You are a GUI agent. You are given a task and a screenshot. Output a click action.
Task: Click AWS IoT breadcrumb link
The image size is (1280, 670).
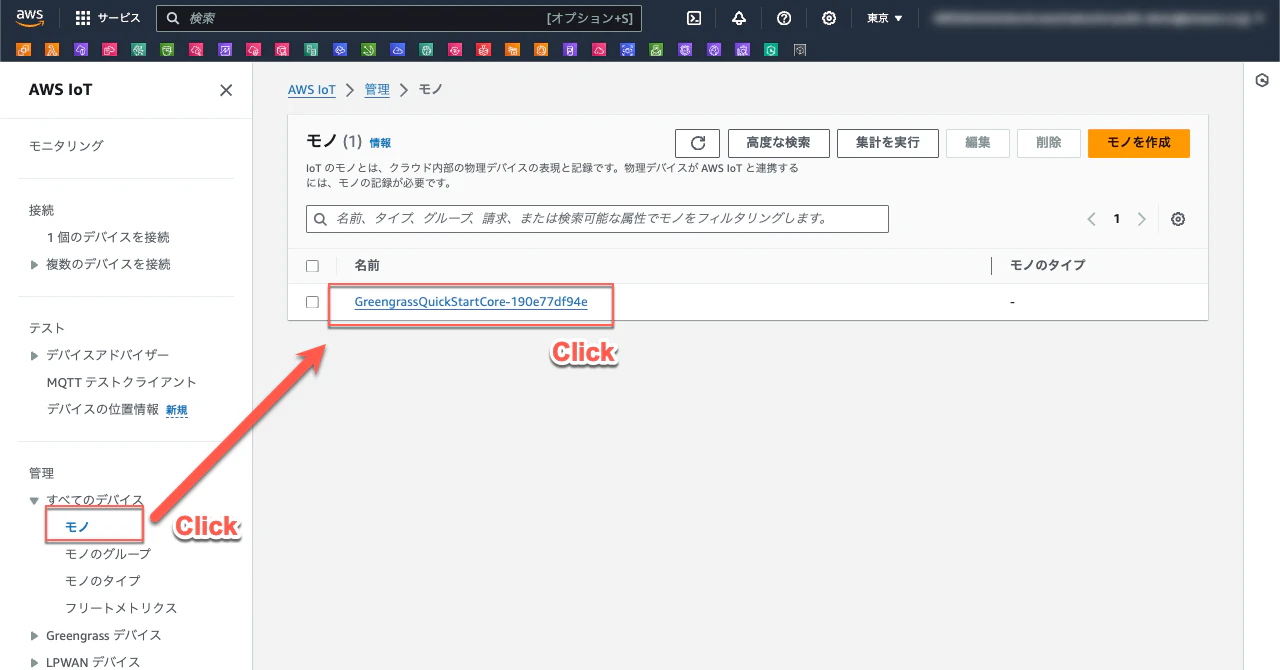coord(312,90)
